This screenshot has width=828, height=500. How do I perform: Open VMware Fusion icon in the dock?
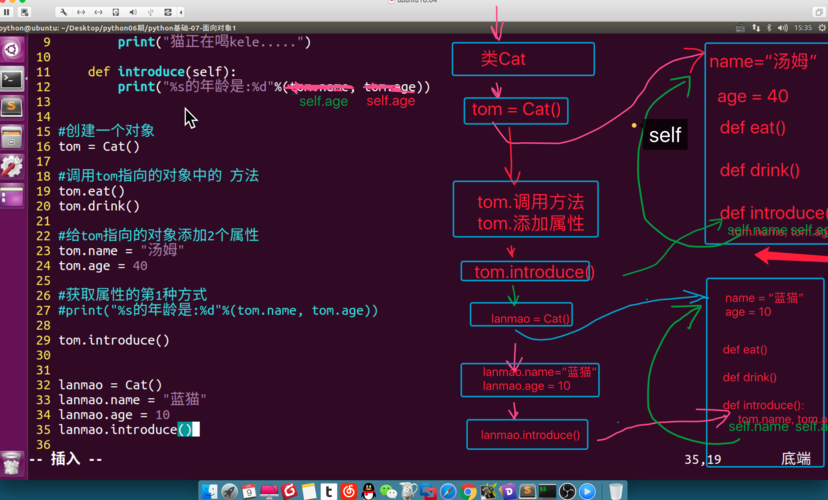click(428, 492)
